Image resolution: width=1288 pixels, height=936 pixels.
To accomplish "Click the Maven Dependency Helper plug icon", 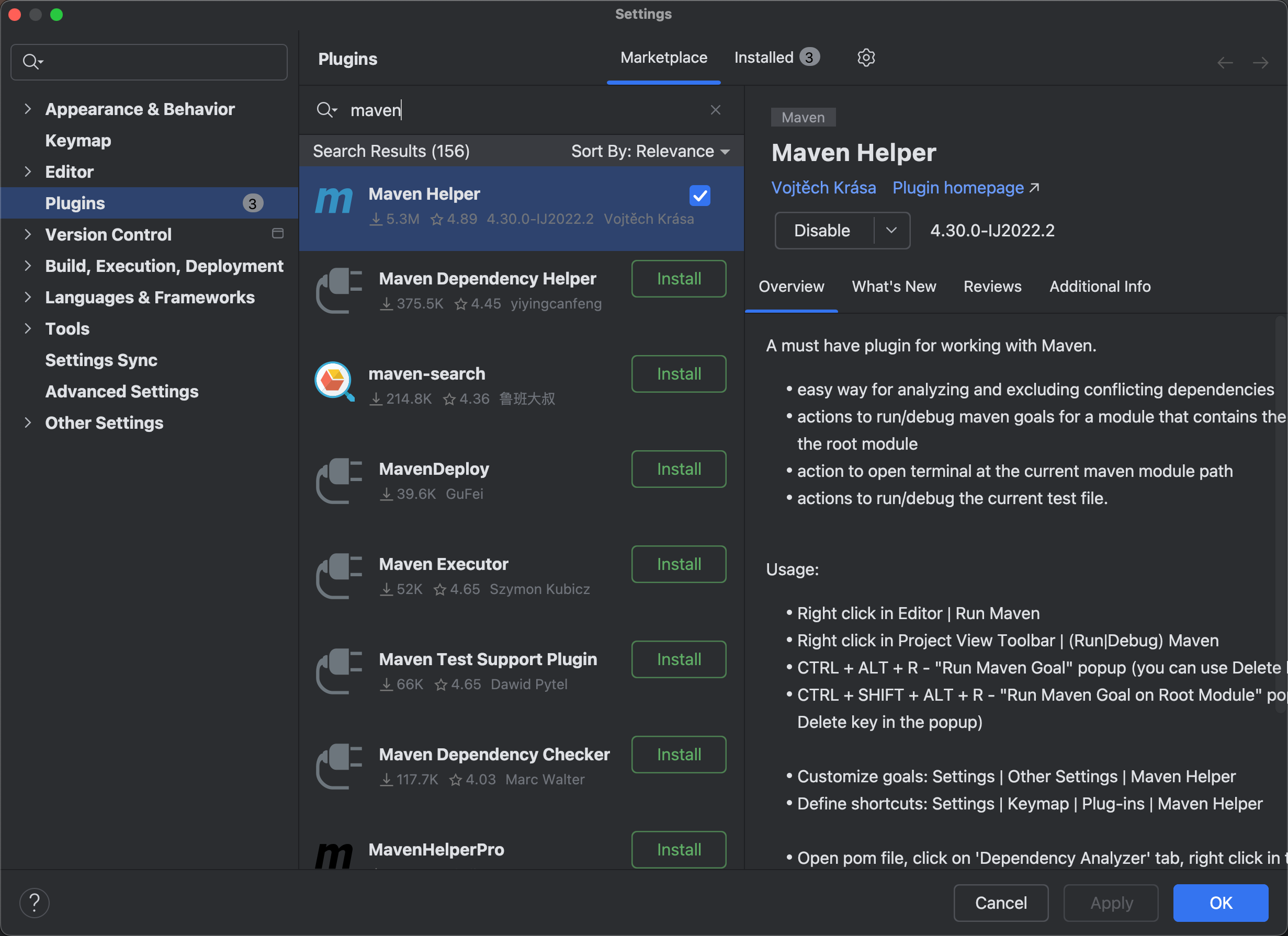I will (339, 291).
